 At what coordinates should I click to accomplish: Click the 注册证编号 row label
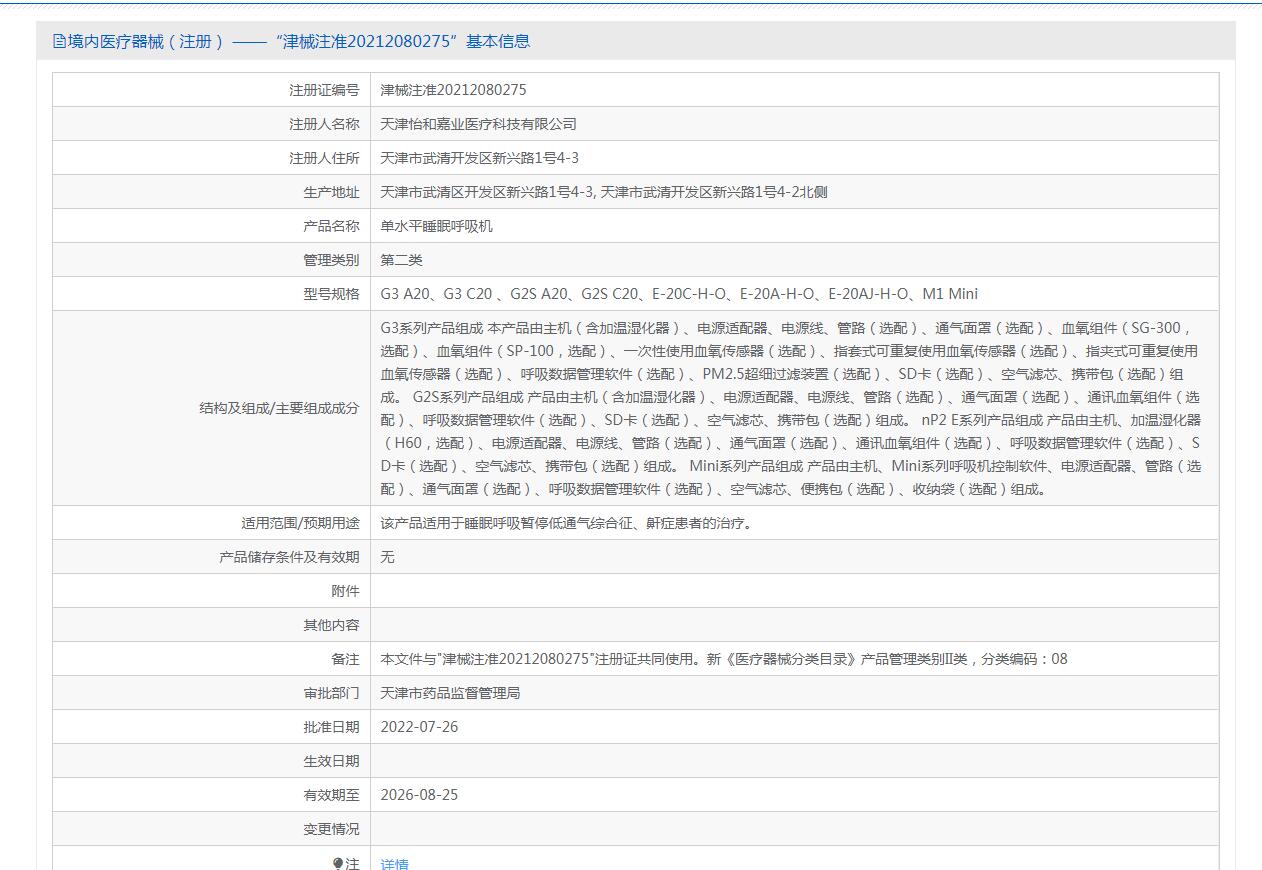324,90
